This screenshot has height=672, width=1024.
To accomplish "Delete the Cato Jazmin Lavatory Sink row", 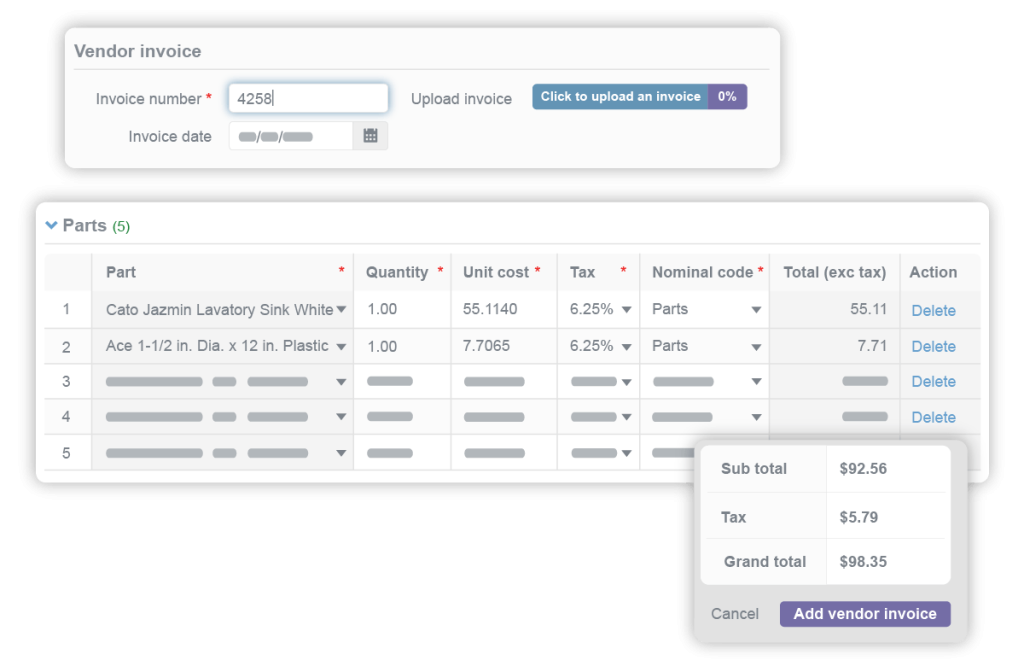I will point(933,311).
